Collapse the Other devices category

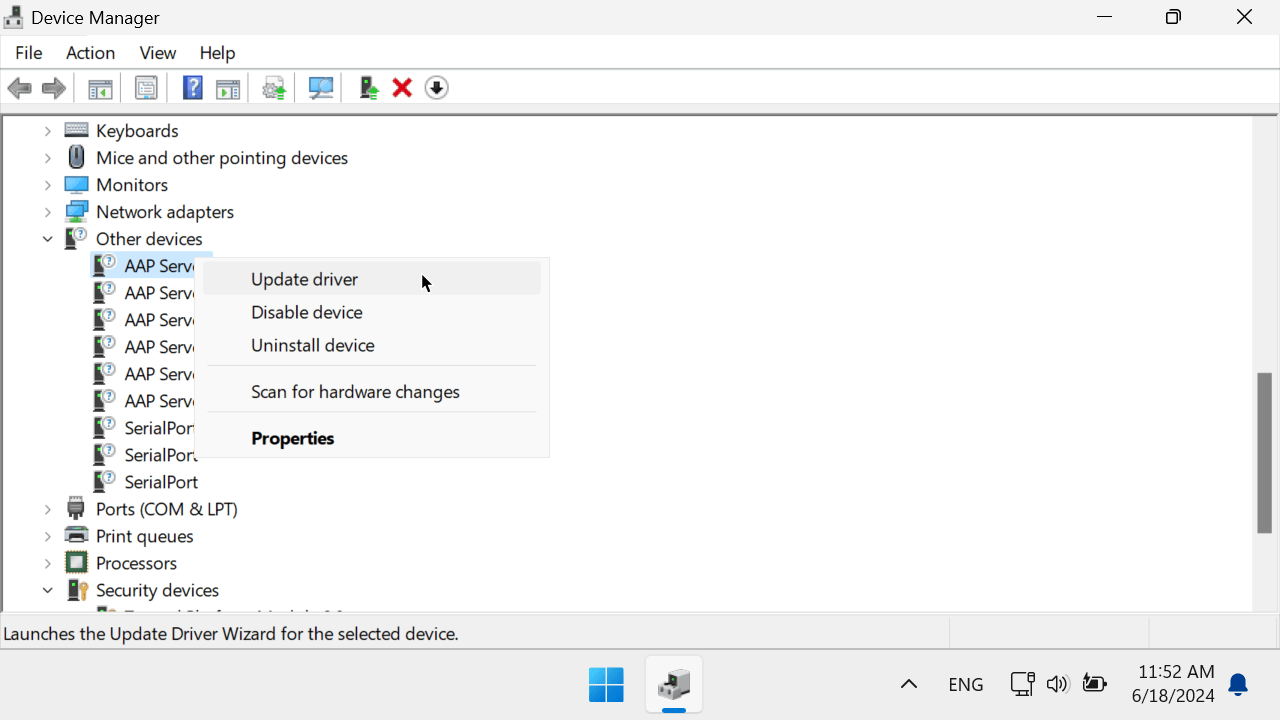[x=47, y=239]
